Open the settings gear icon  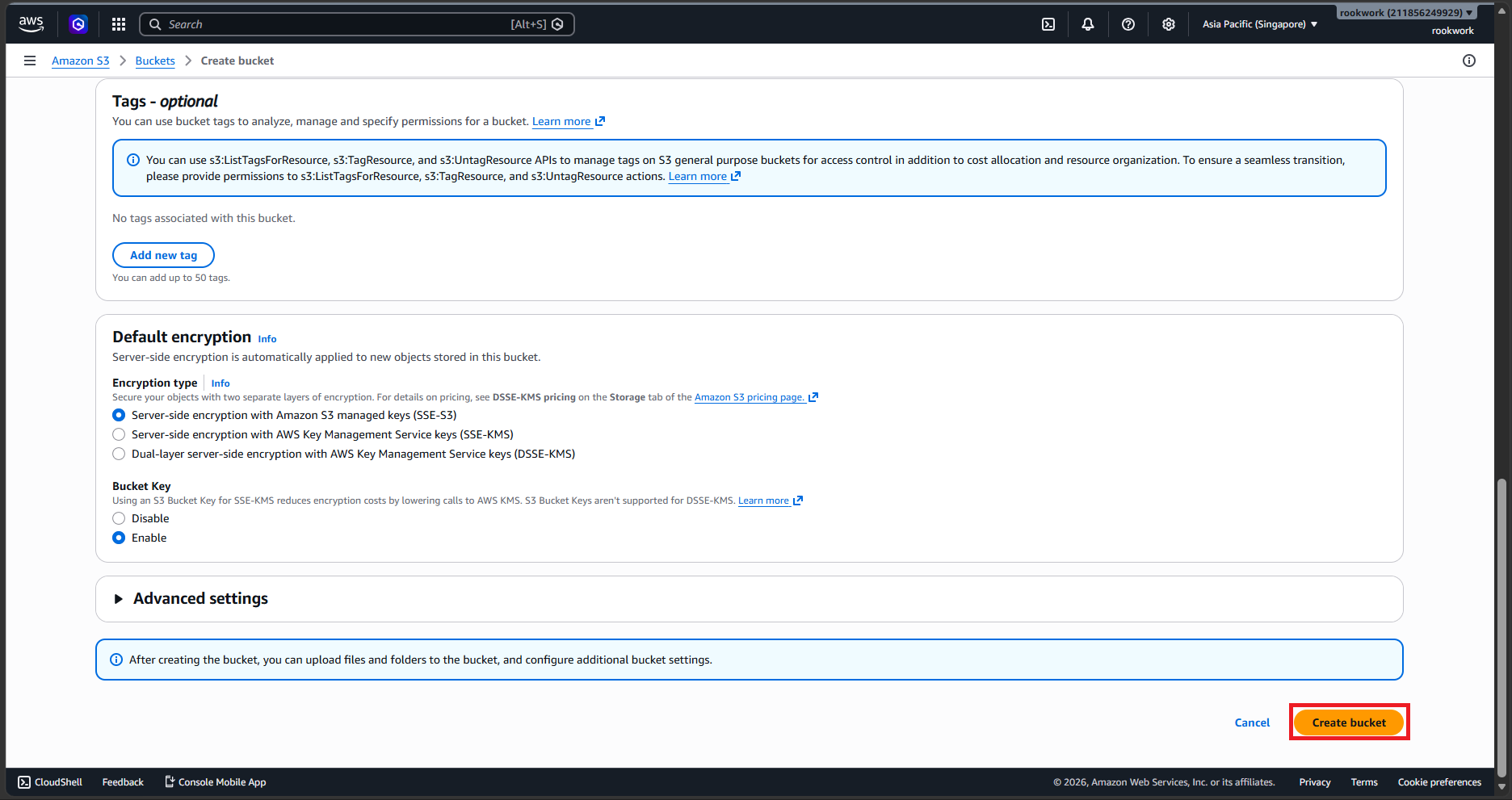(1169, 24)
